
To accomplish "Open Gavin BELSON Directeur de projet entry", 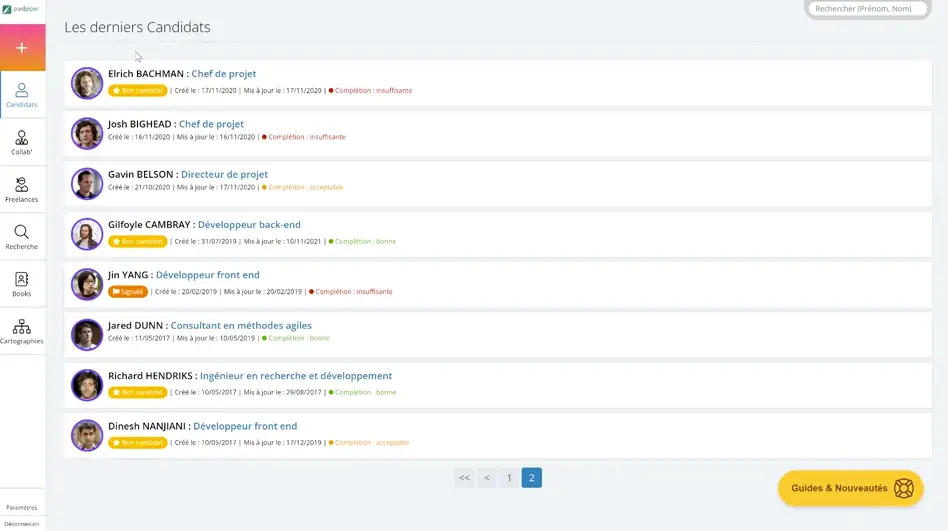I will [x=188, y=174].
